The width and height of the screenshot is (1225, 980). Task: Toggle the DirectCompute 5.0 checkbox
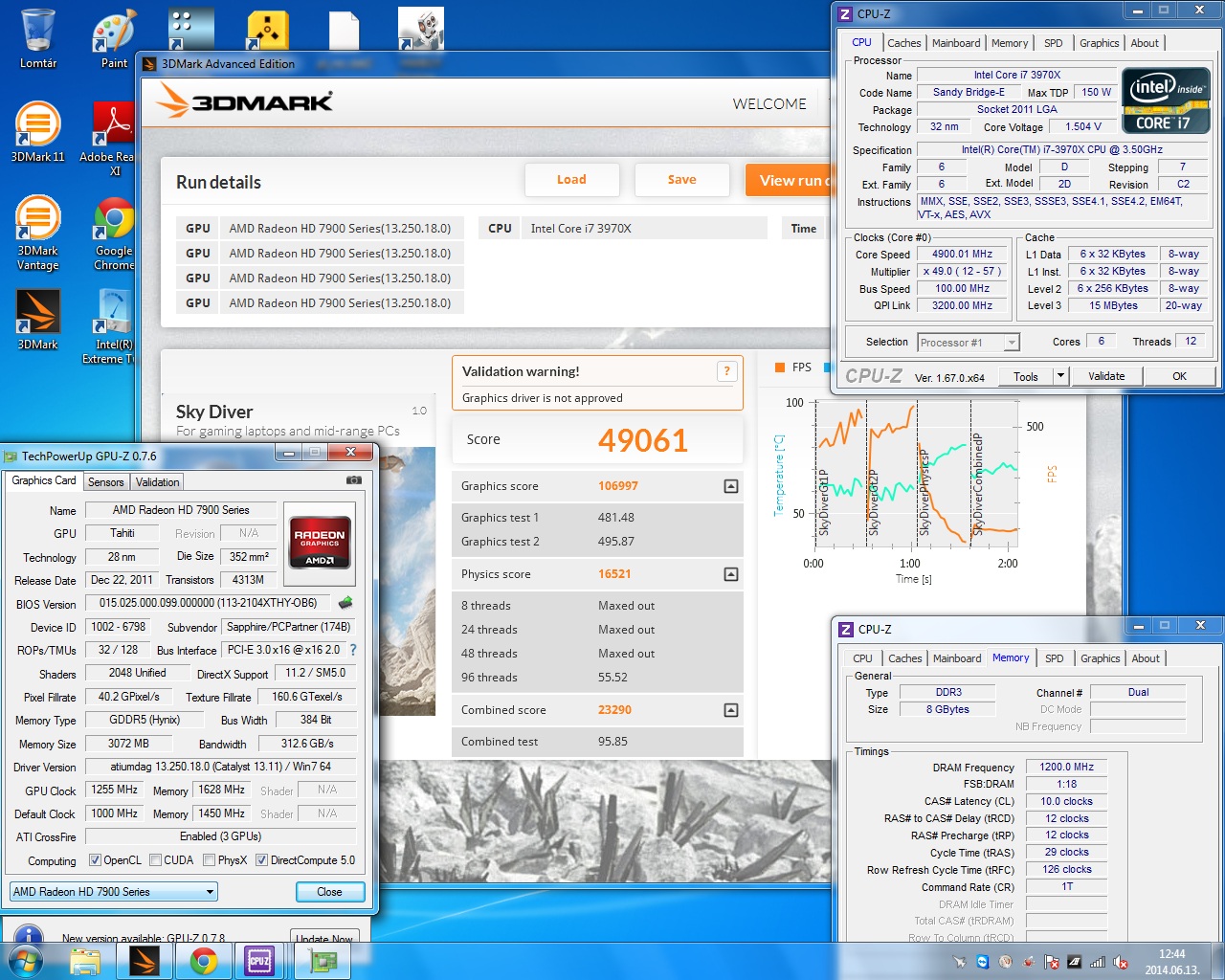[261, 860]
